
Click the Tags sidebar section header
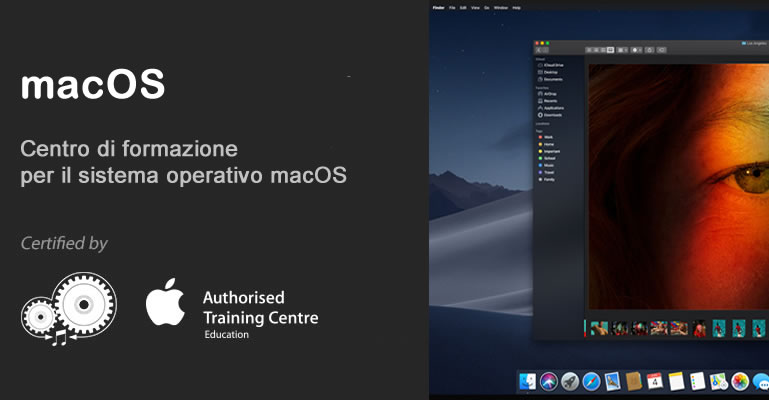tap(539, 131)
